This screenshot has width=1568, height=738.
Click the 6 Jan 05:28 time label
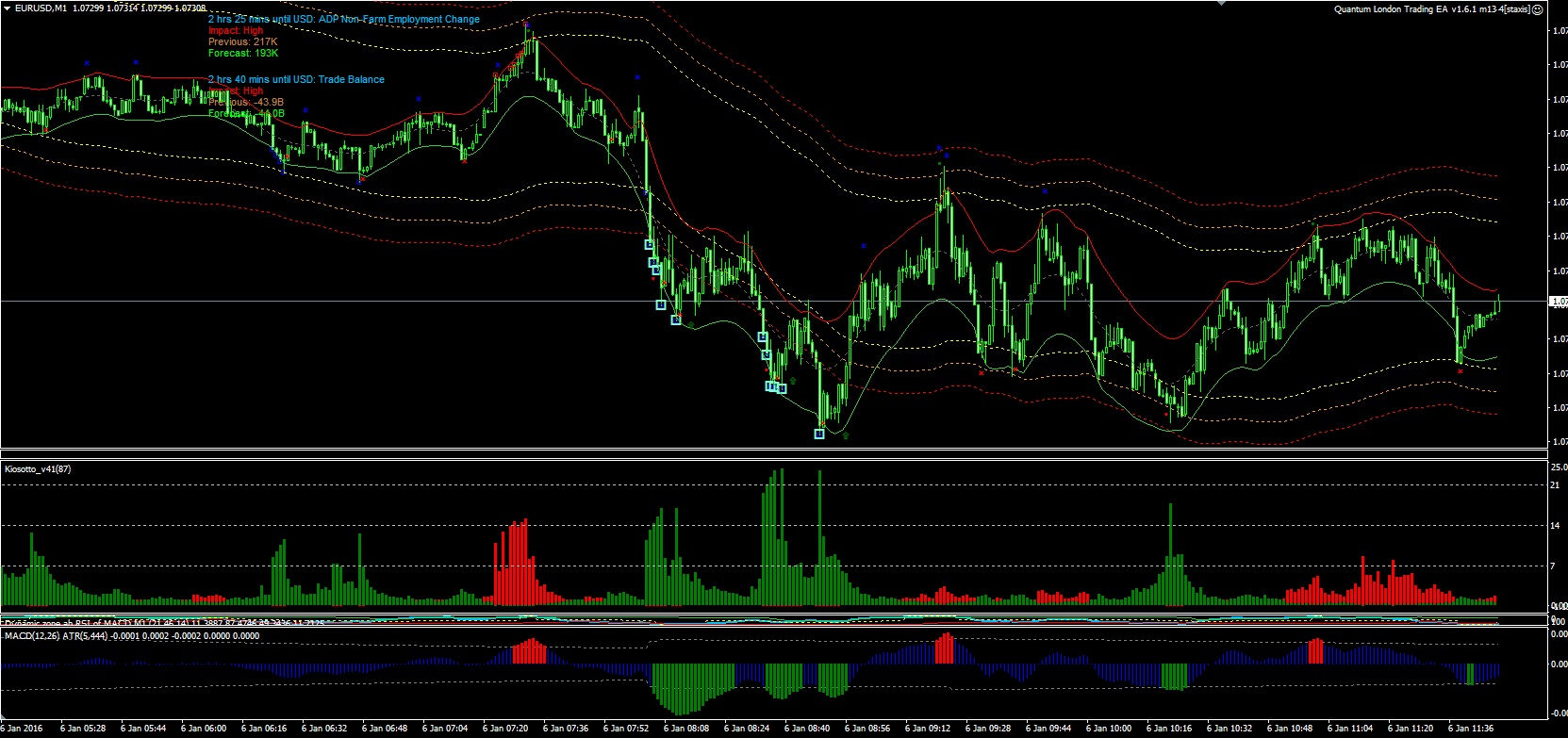tap(83, 728)
